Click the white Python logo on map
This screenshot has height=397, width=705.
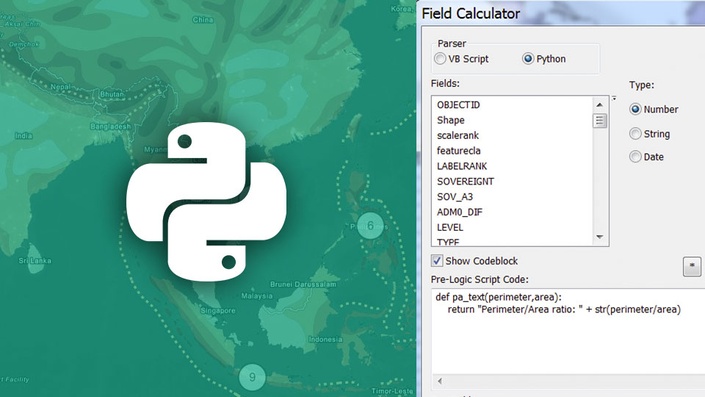tap(206, 202)
